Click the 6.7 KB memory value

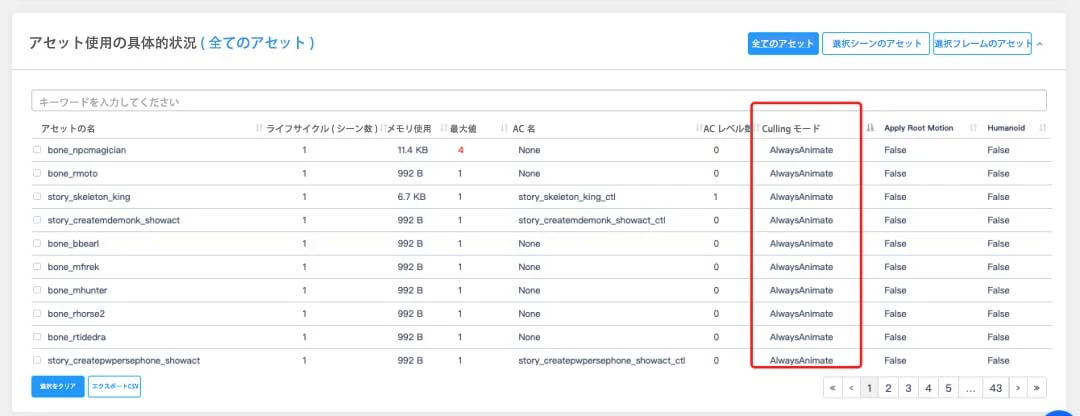(x=412, y=197)
